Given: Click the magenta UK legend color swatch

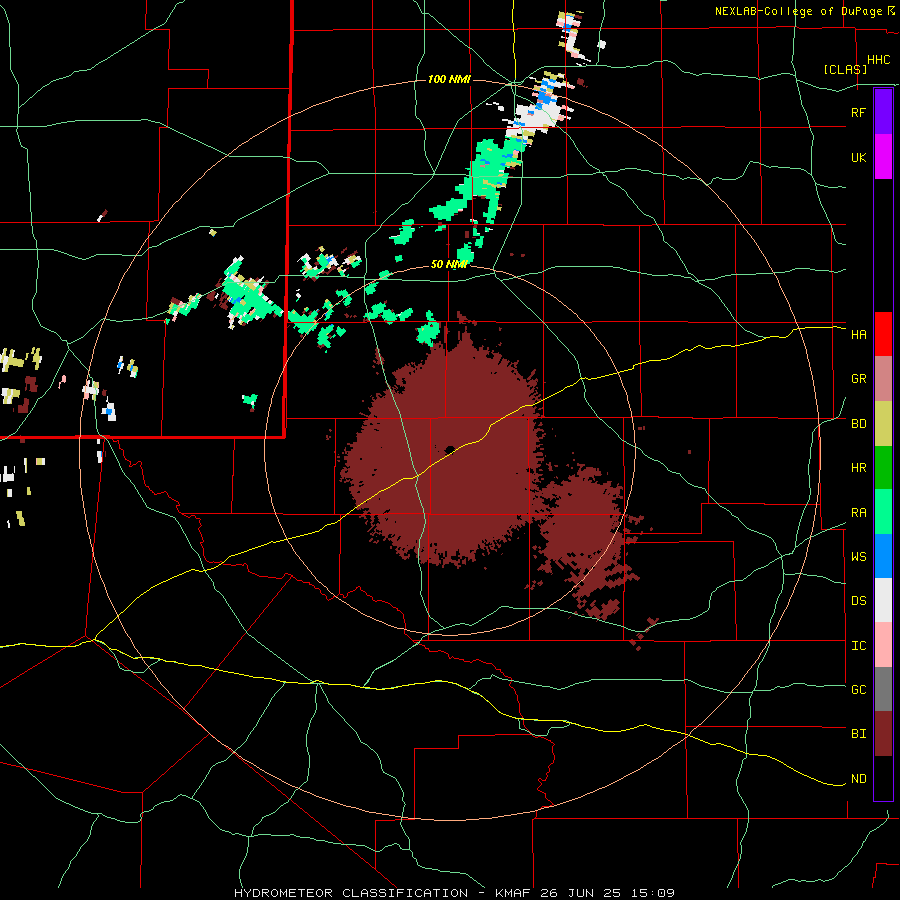Looking at the screenshot, I should tap(883, 157).
